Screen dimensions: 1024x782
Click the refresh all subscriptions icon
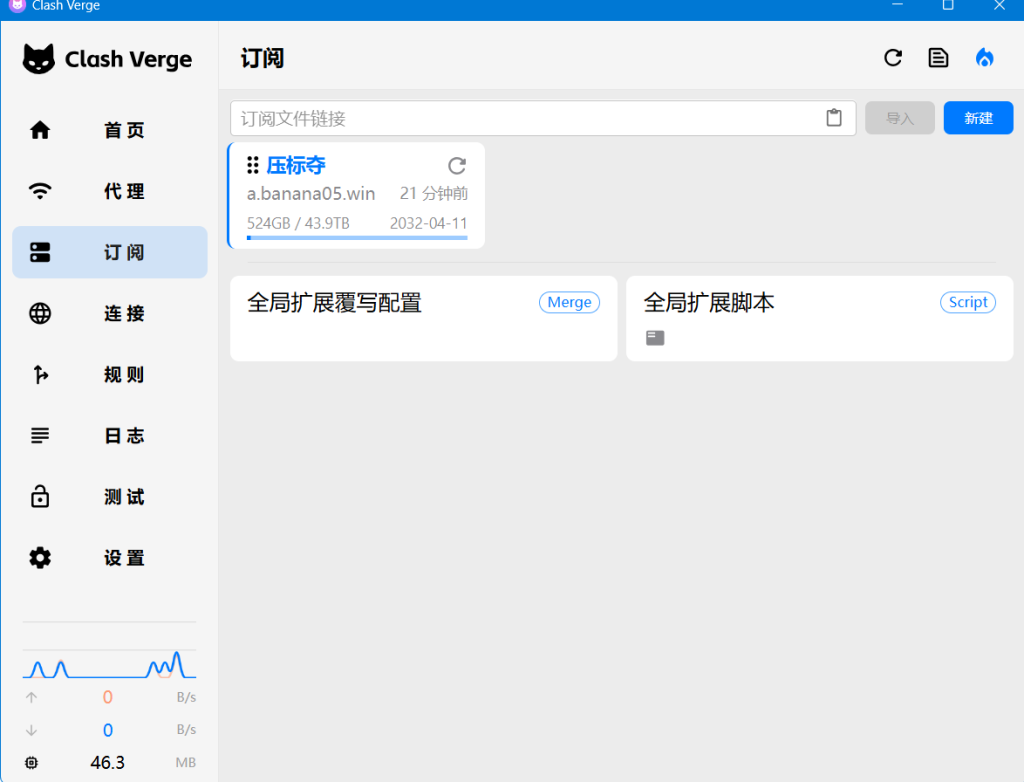(893, 58)
